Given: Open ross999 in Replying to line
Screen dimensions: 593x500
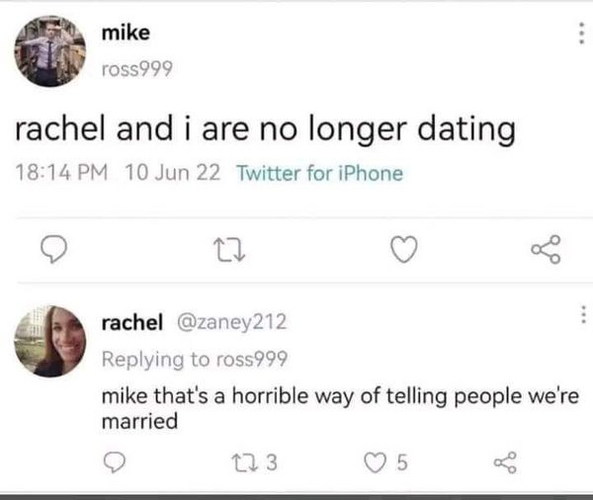Looking at the screenshot, I should point(252,359).
